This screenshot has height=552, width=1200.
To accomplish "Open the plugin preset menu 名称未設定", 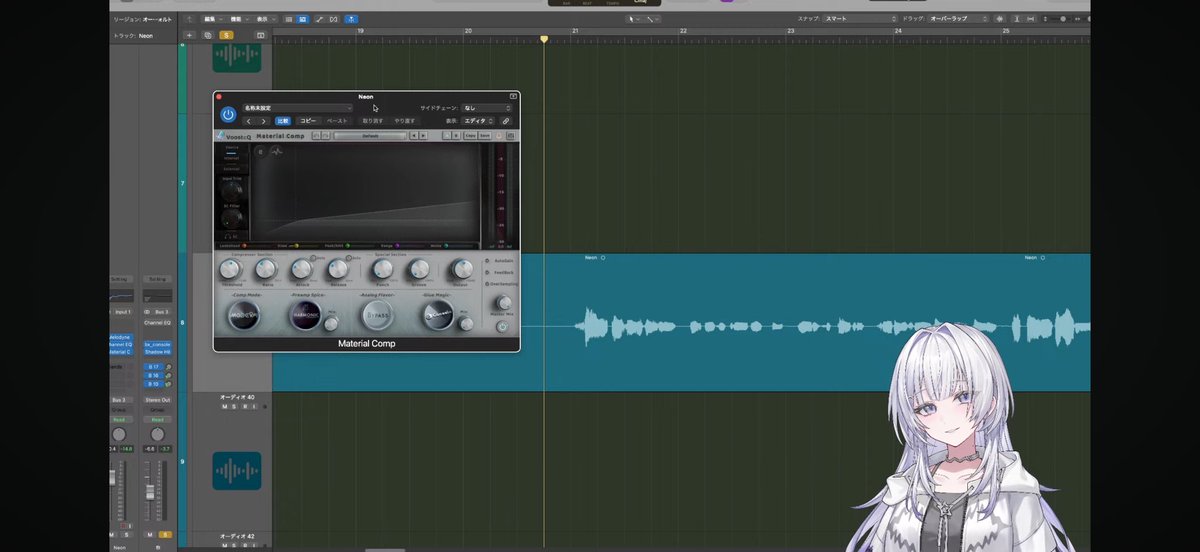I will click(x=297, y=108).
